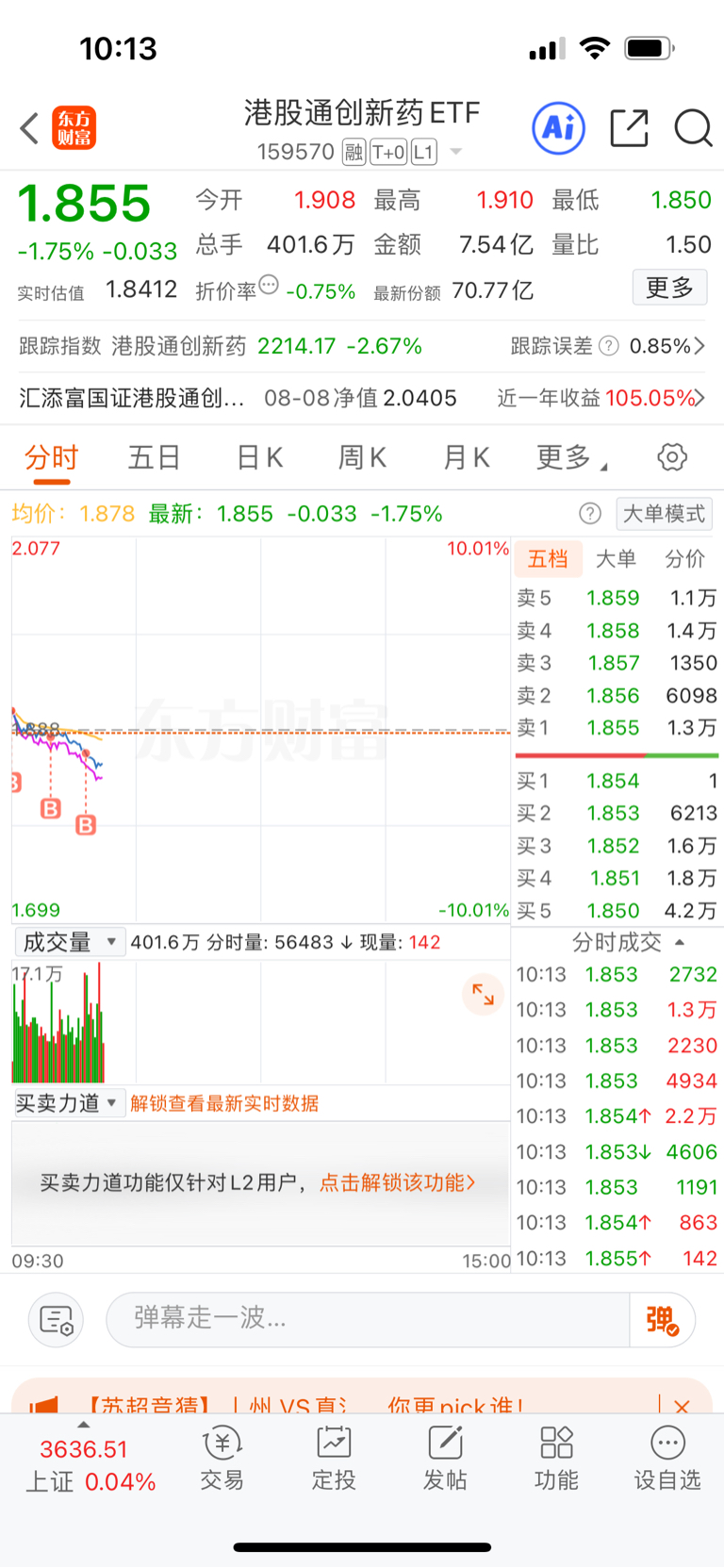Select 五档 order book tab
724x1568 pixels.
[x=548, y=559]
